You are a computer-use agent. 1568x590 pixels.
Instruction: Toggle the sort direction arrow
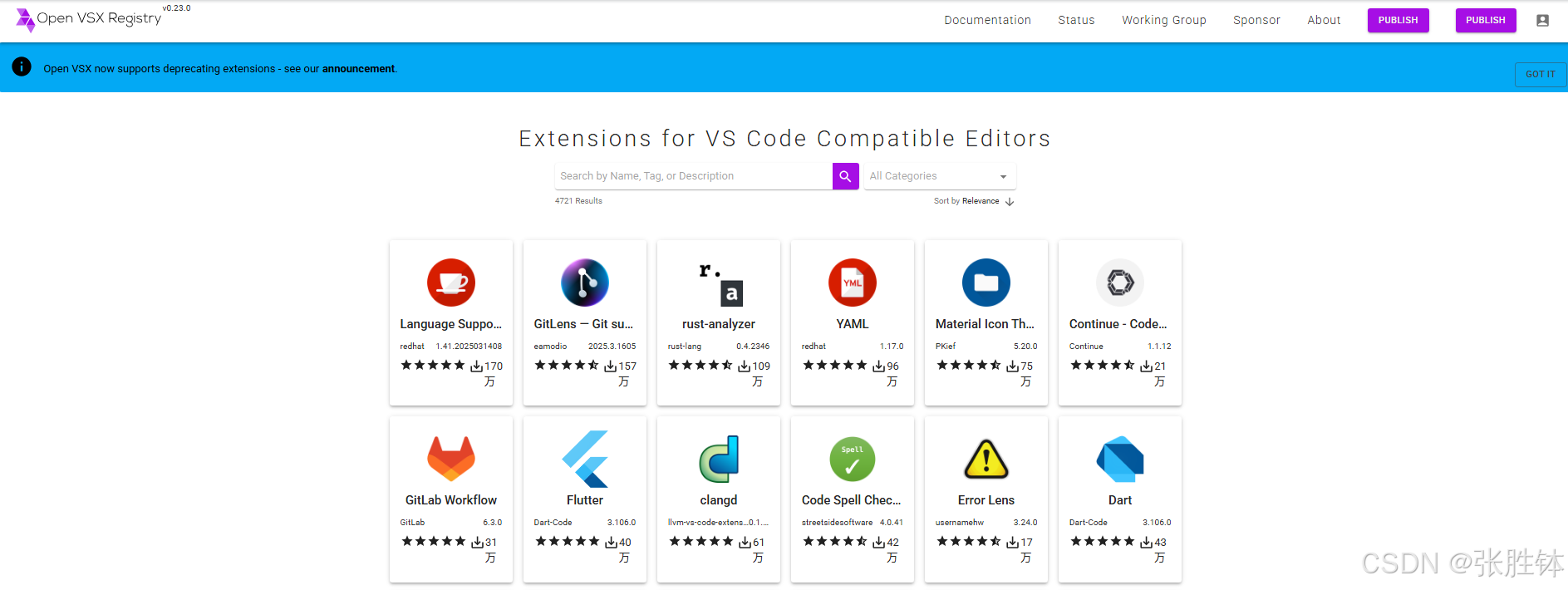(x=1010, y=201)
